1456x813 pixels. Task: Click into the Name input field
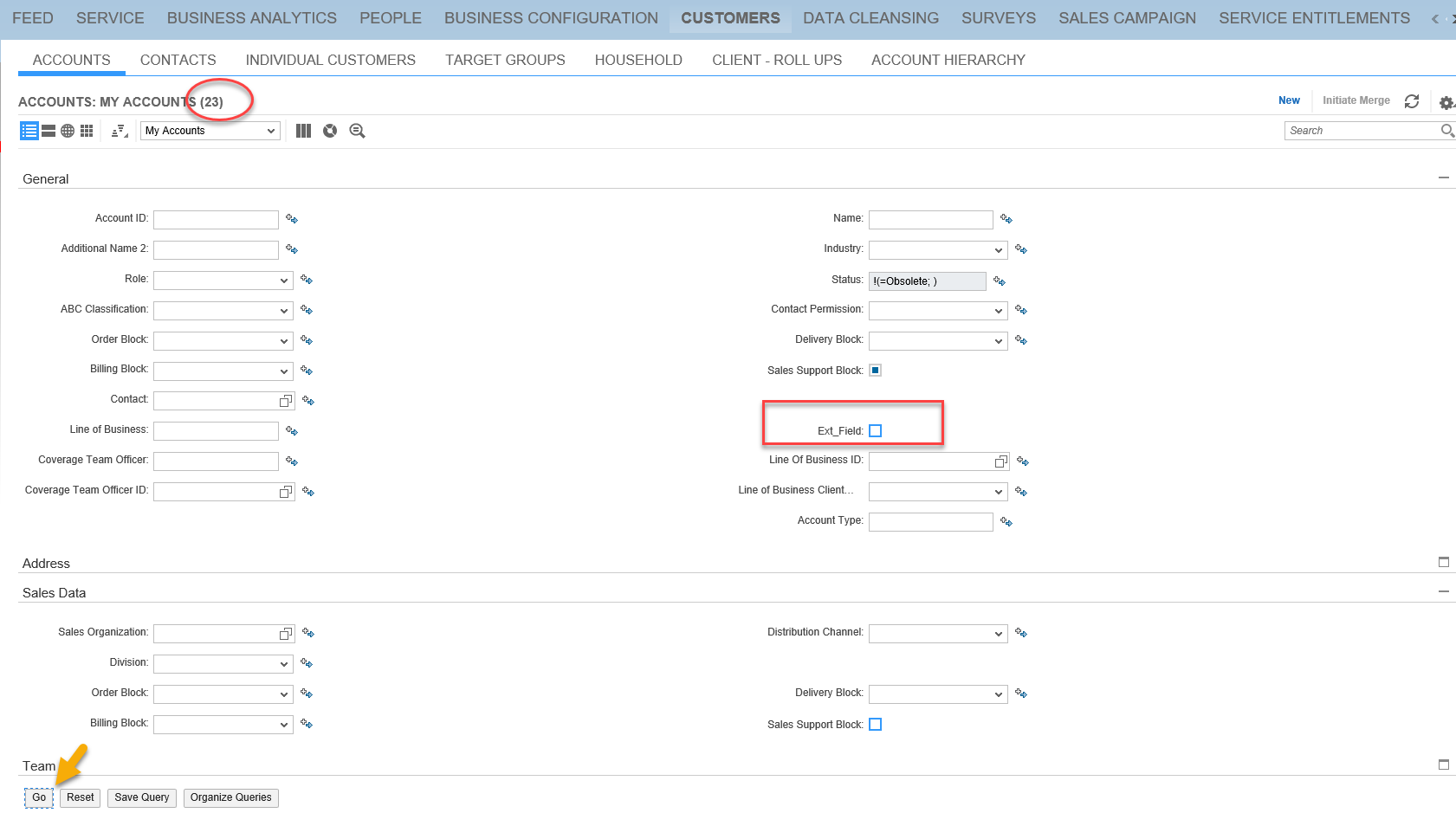pos(931,220)
